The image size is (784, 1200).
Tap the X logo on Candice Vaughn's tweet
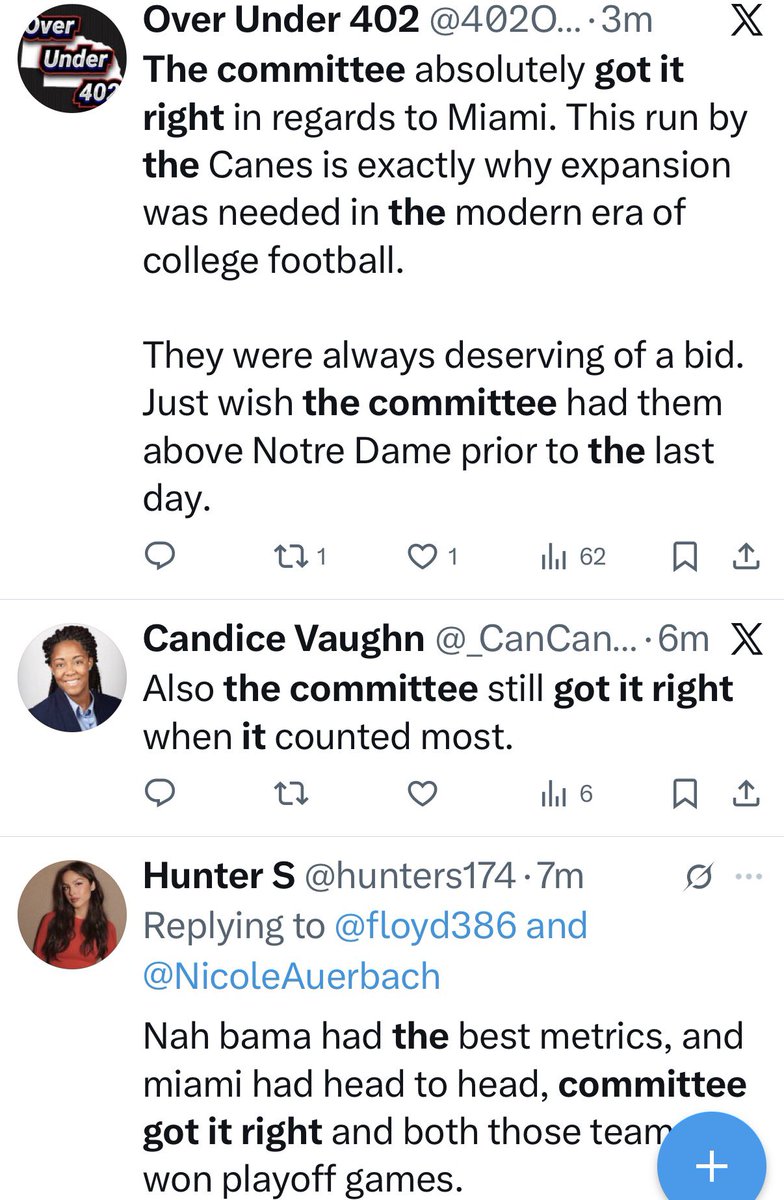[746, 639]
